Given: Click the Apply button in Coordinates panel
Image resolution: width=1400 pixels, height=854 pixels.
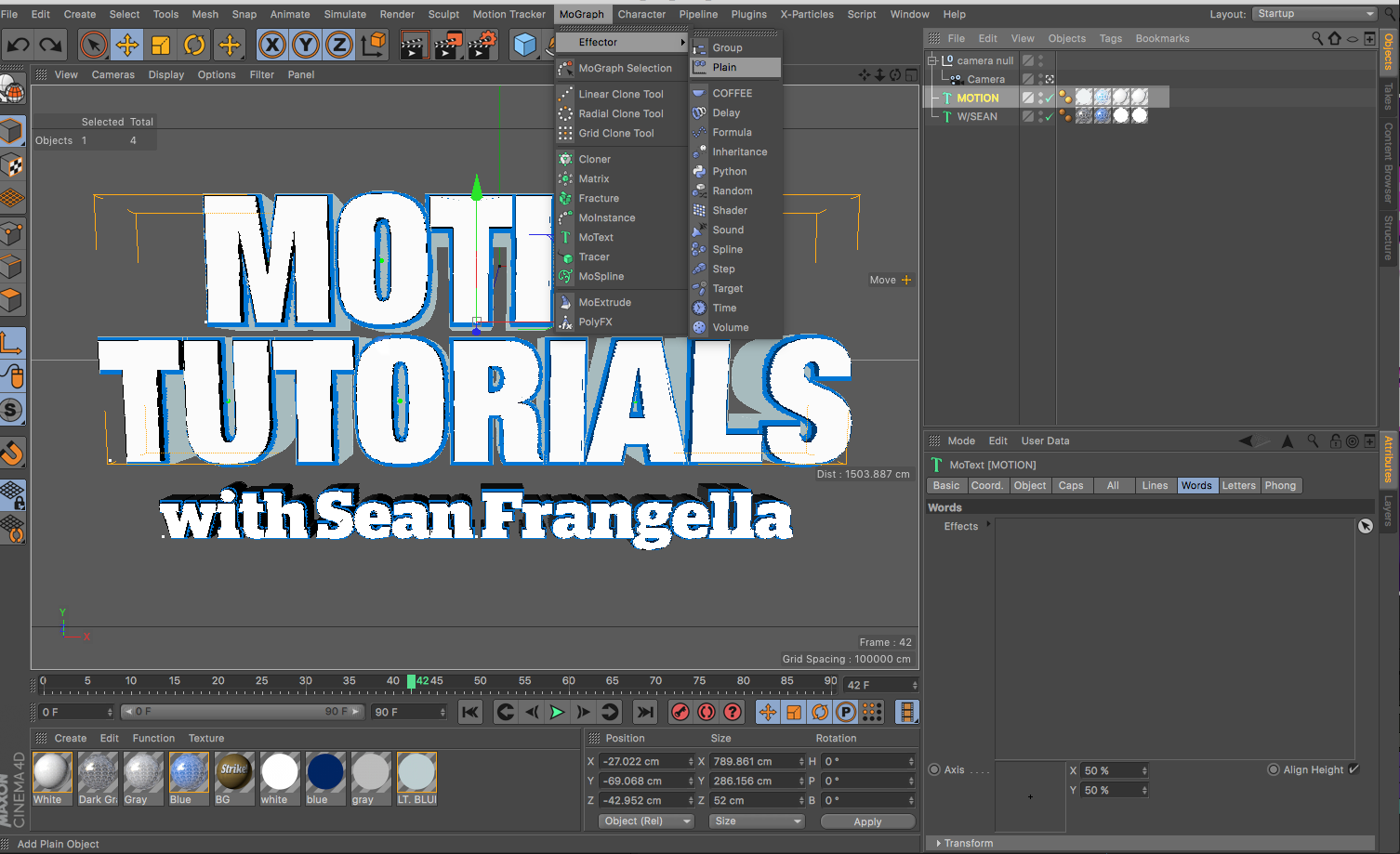Looking at the screenshot, I should pyautogui.click(x=867, y=821).
